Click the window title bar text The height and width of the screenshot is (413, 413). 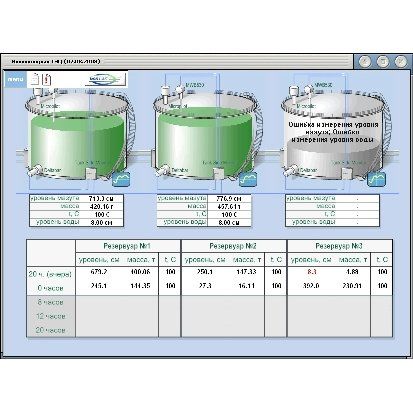click(56, 62)
